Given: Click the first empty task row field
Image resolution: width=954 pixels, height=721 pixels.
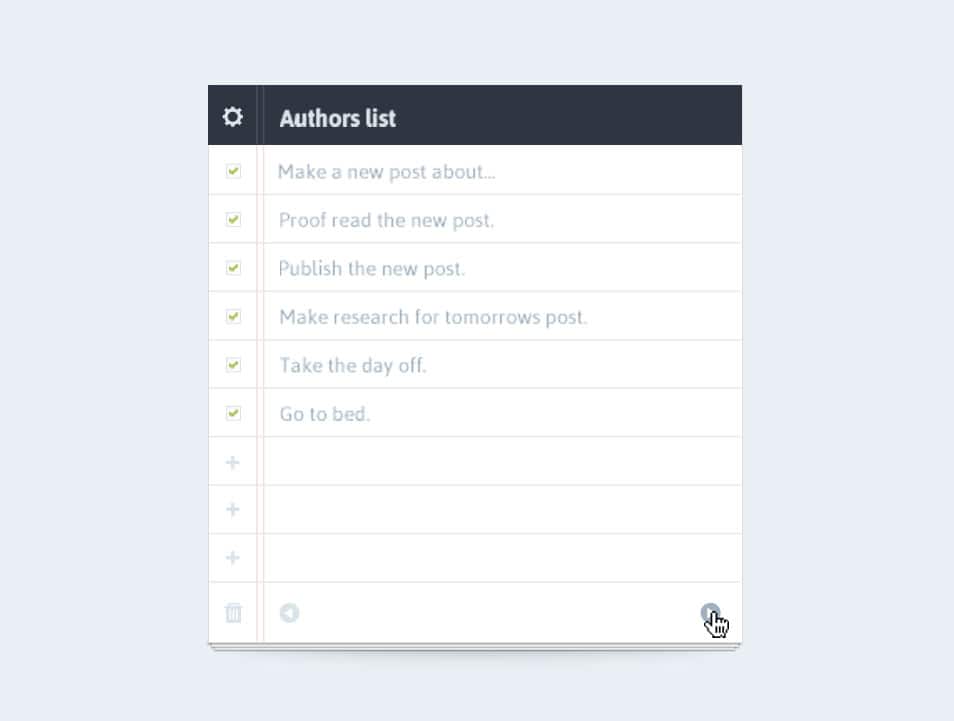Looking at the screenshot, I should pyautogui.click(x=500, y=461).
